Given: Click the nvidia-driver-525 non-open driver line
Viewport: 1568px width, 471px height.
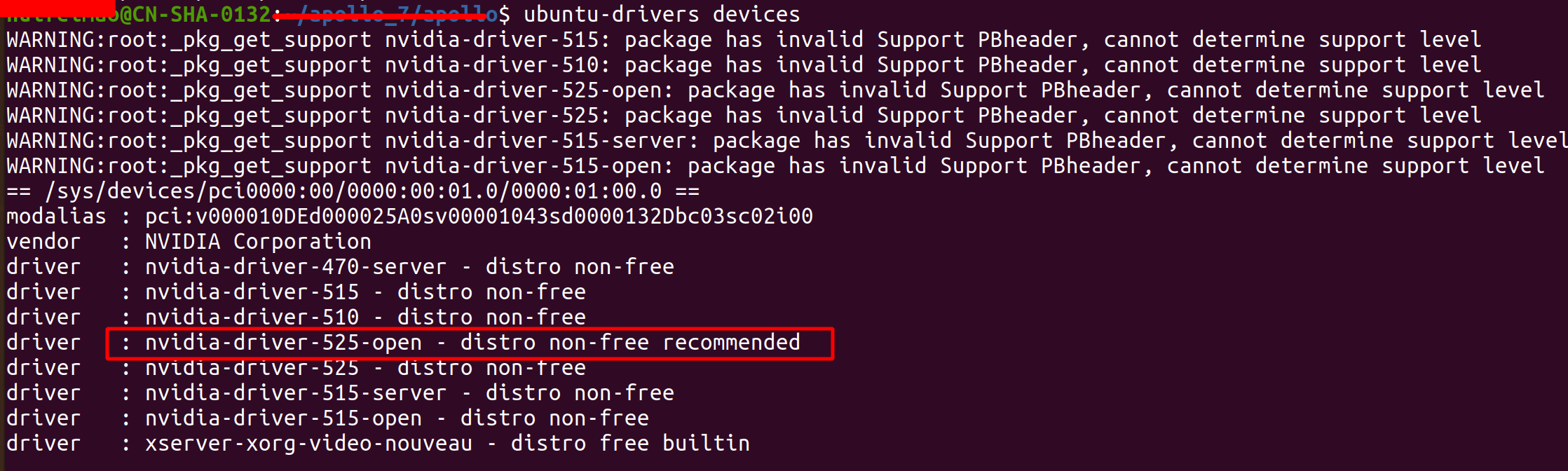Looking at the screenshot, I should click(x=296, y=368).
